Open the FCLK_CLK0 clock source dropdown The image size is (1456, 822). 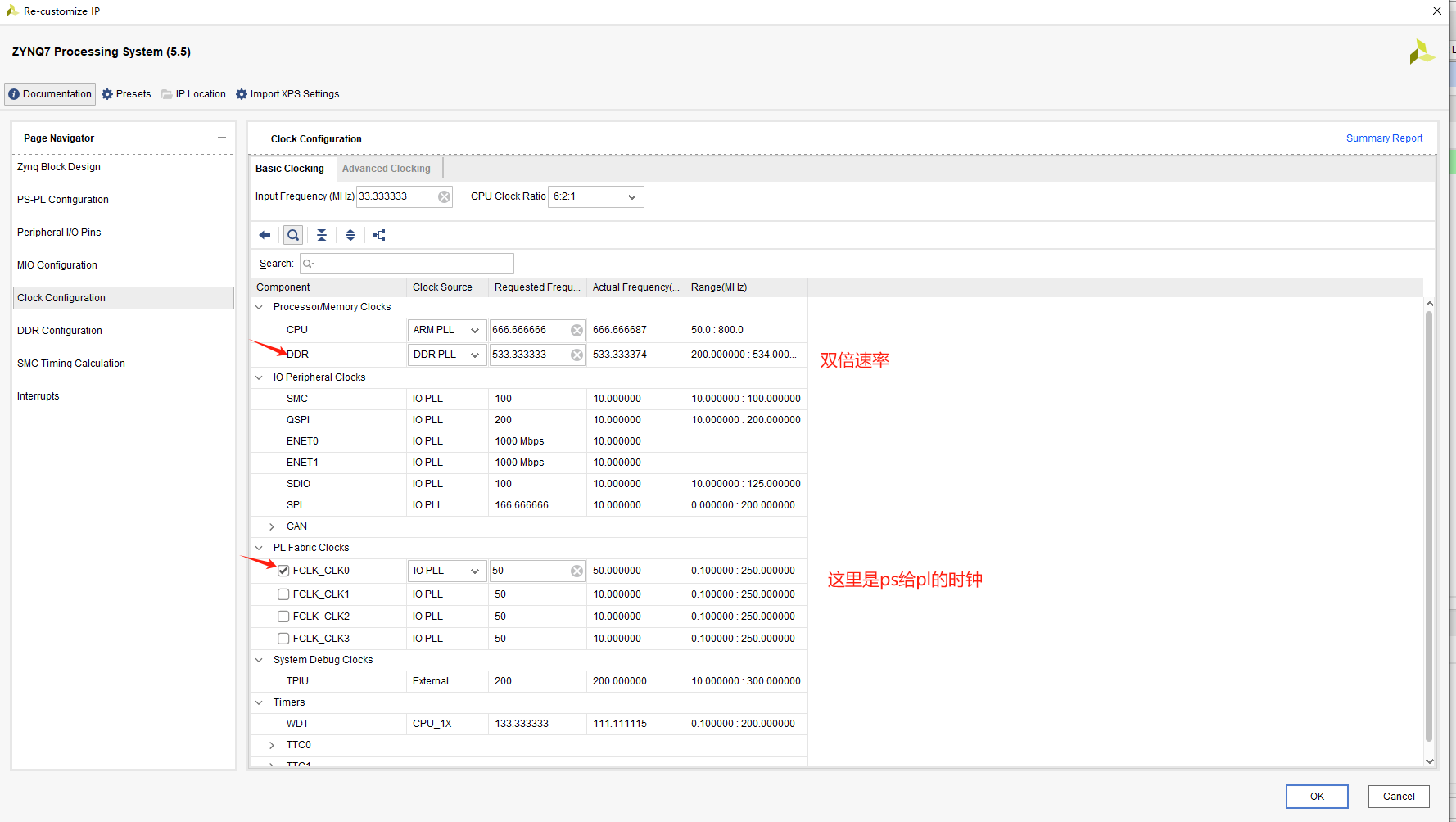click(x=447, y=571)
